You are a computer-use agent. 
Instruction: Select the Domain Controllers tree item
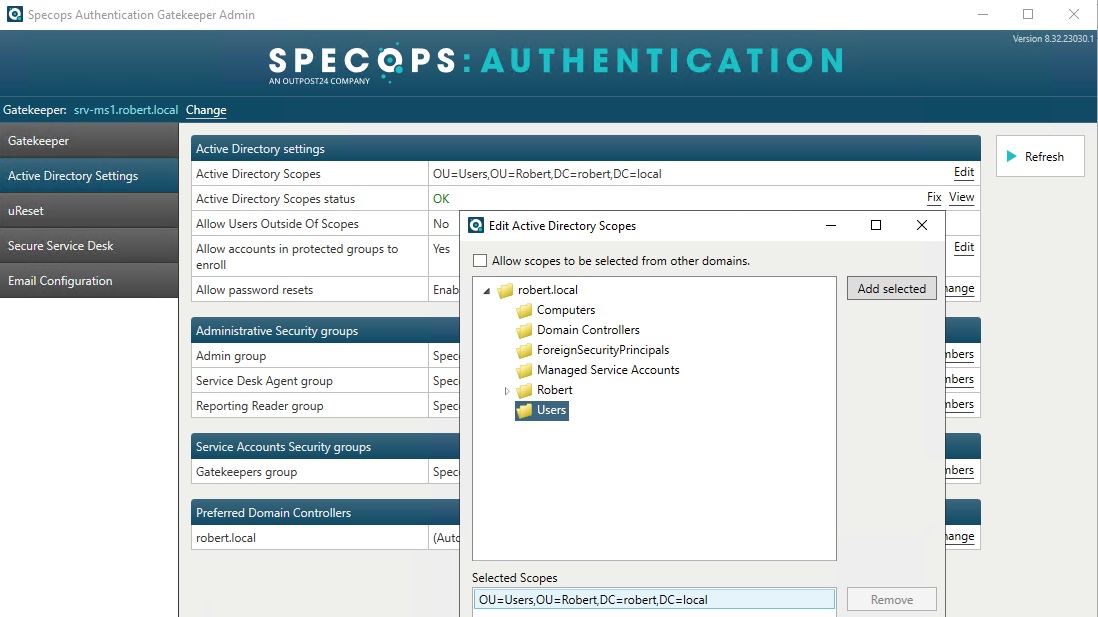pyautogui.click(x=588, y=330)
